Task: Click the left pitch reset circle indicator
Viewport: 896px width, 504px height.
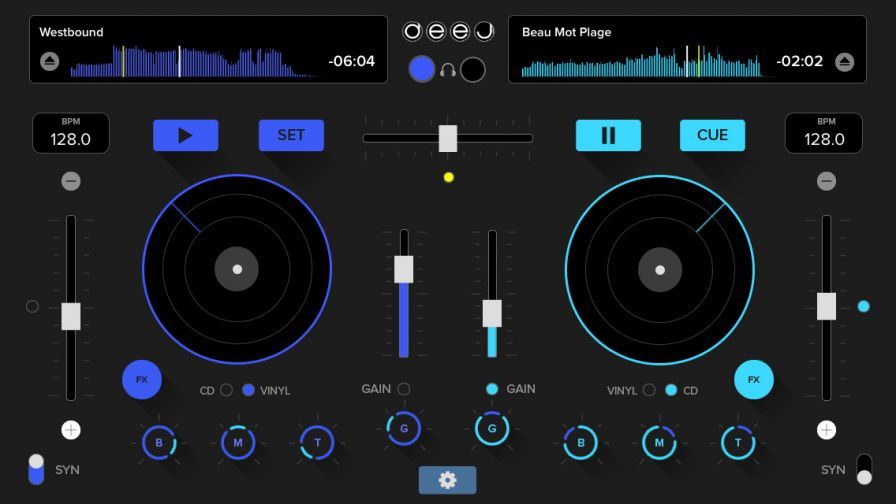Action: 33,306
